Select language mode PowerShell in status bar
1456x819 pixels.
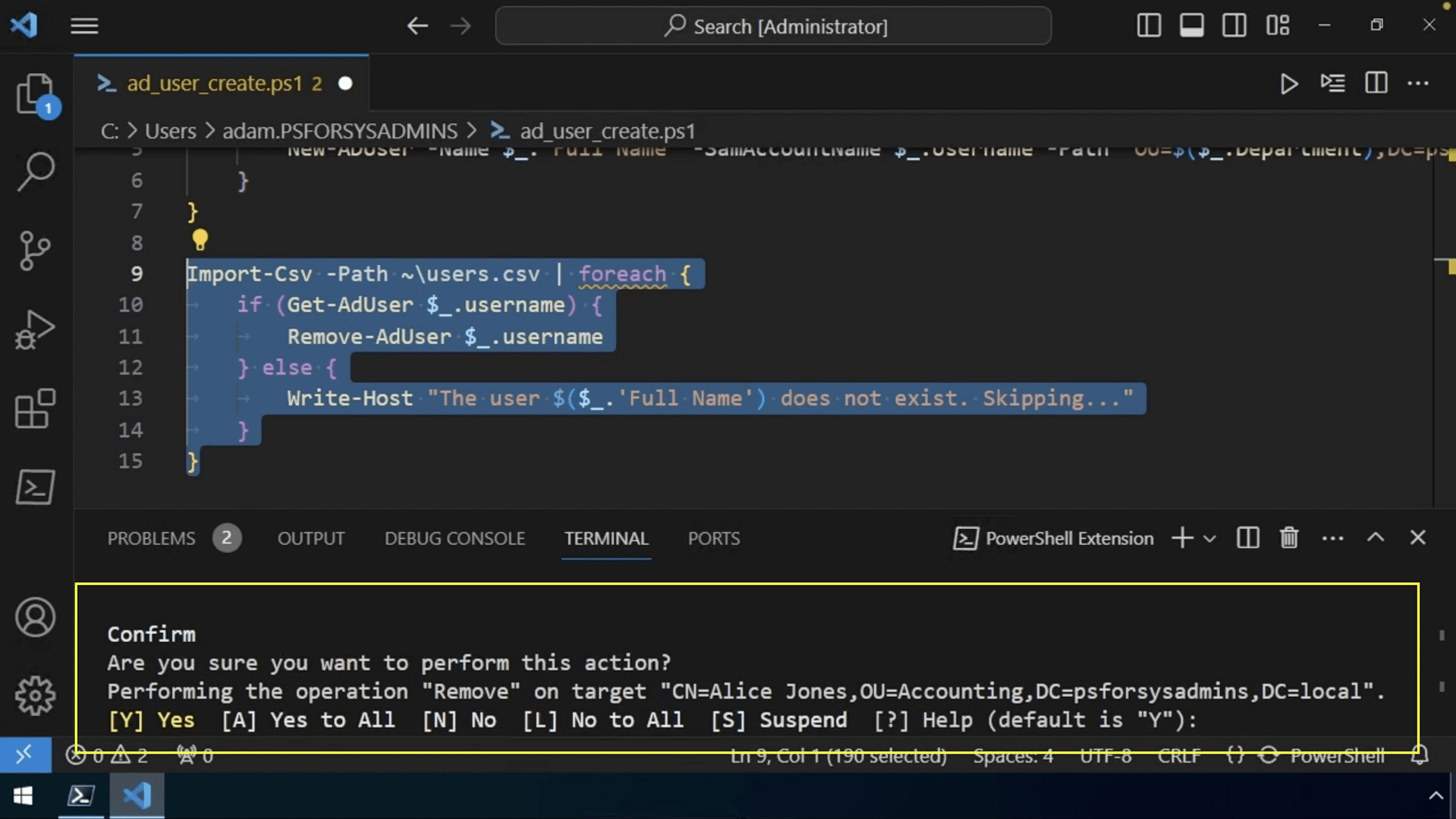(x=1337, y=756)
